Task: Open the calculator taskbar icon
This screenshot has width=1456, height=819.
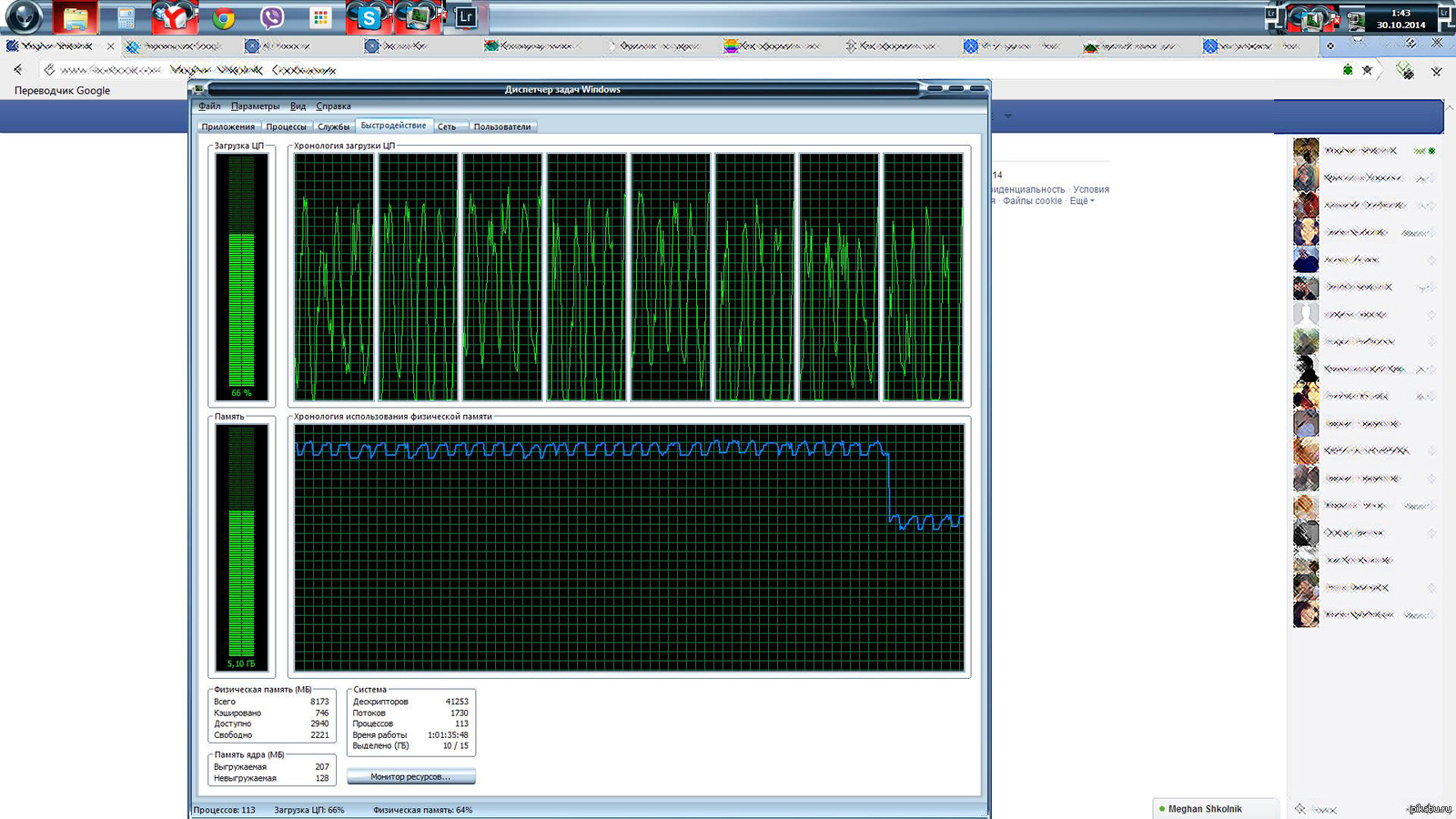Action: click(126, 17)
